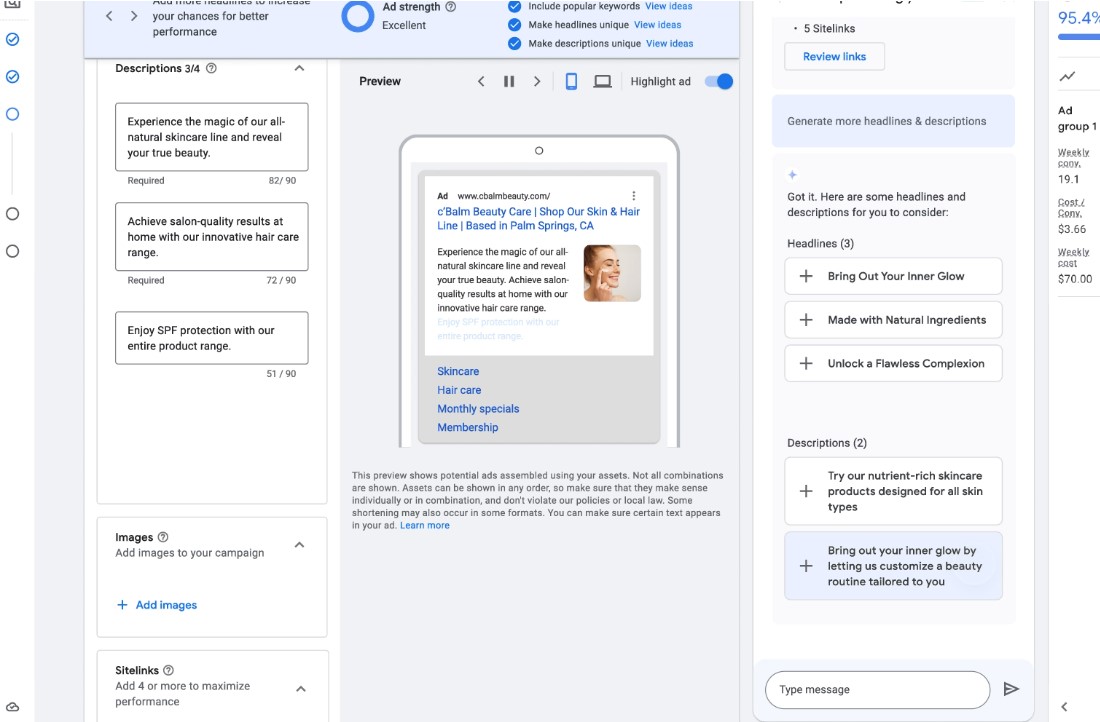
Task: Add the 'Bring out your inner glow by' description
Action: 893,566
